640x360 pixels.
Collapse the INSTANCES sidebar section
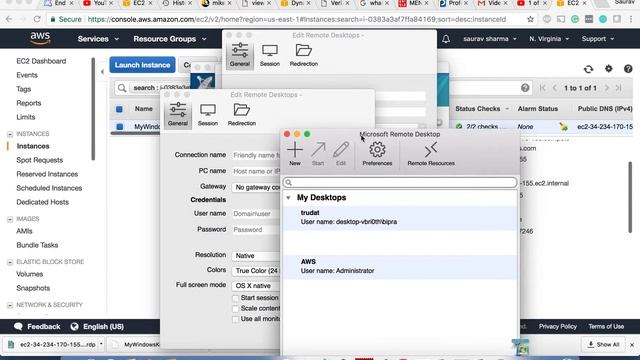[10, 134]
